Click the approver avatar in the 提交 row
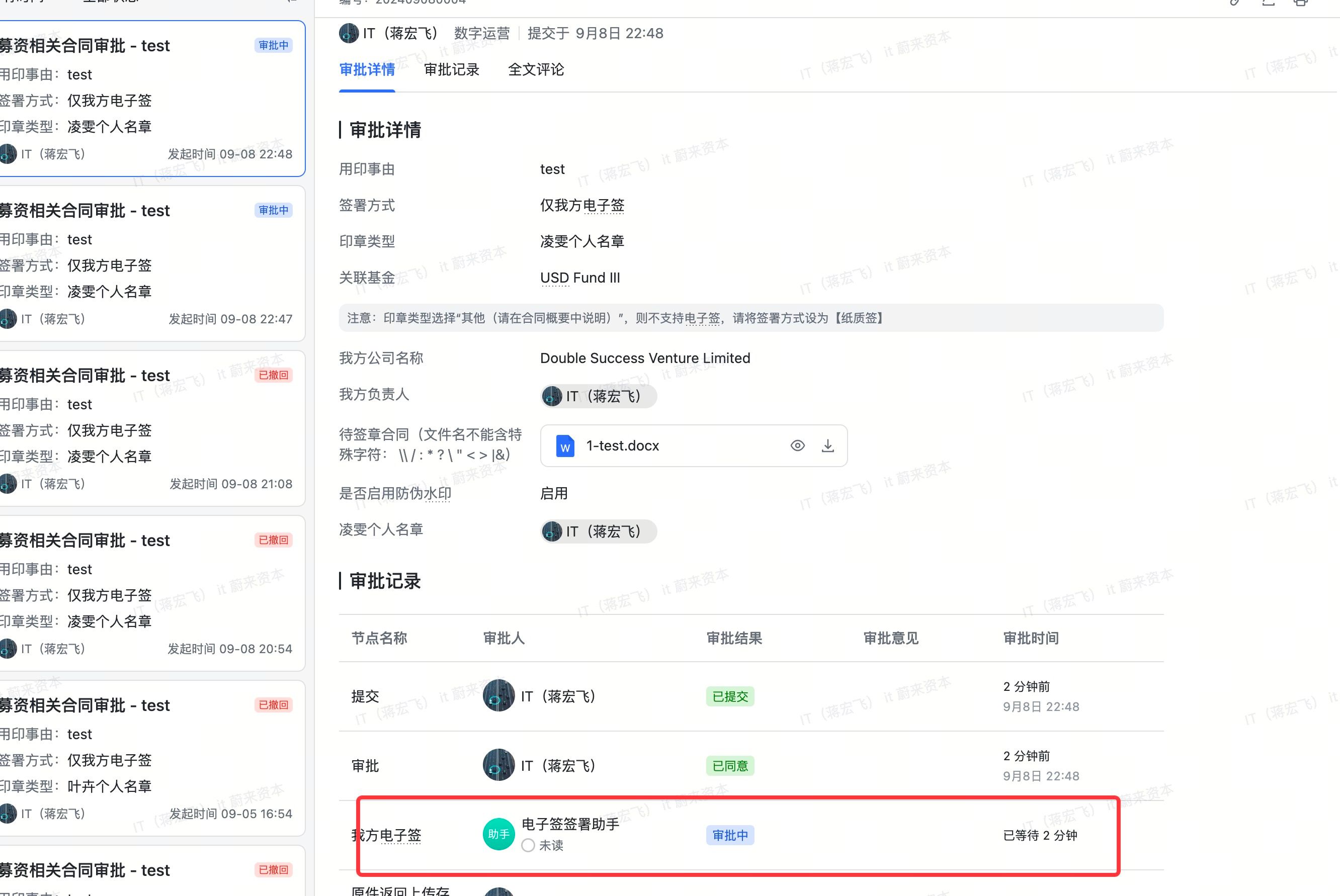 click(x=498, y=695)
